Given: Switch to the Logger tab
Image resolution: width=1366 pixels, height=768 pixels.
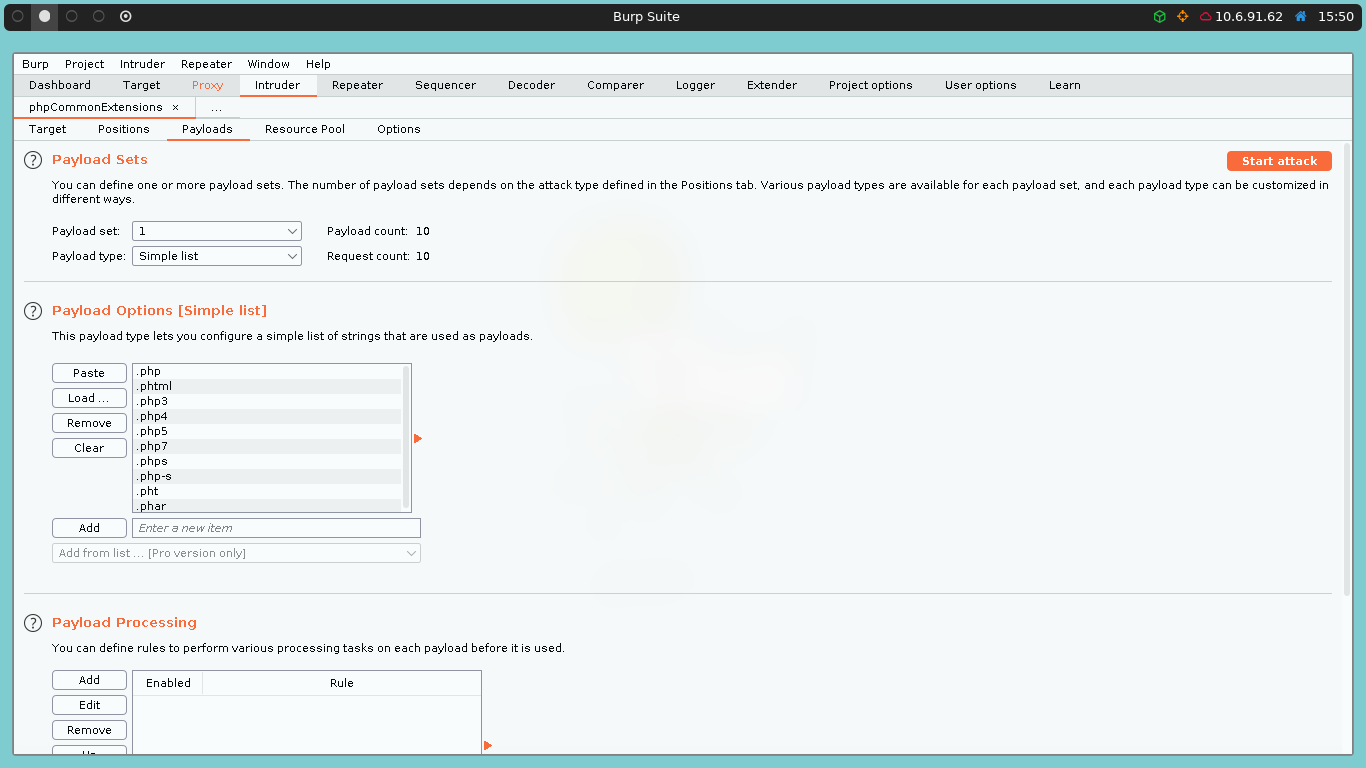Looking at the screenshot, I should click(695, 85).
